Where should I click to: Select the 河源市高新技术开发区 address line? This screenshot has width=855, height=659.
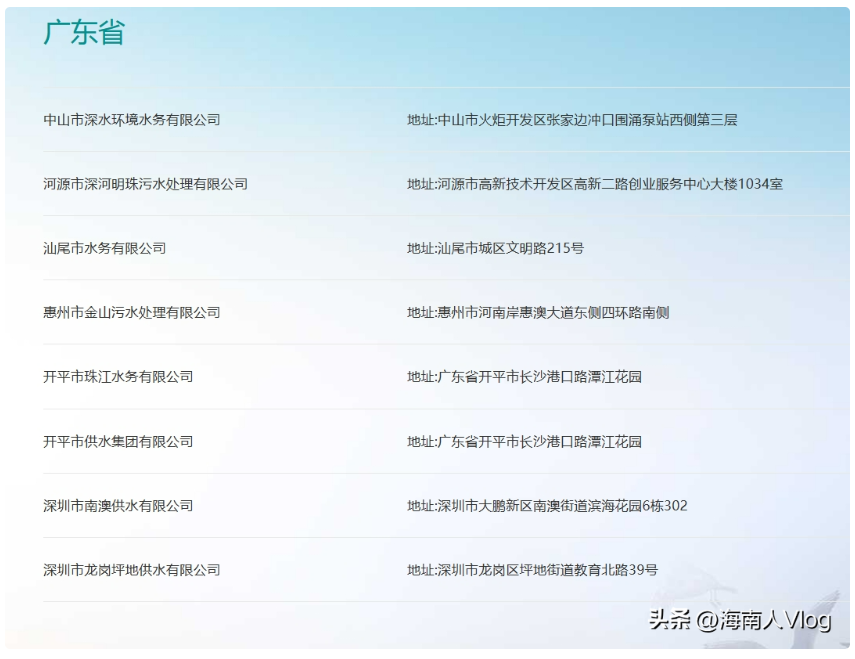click(594, 184)
